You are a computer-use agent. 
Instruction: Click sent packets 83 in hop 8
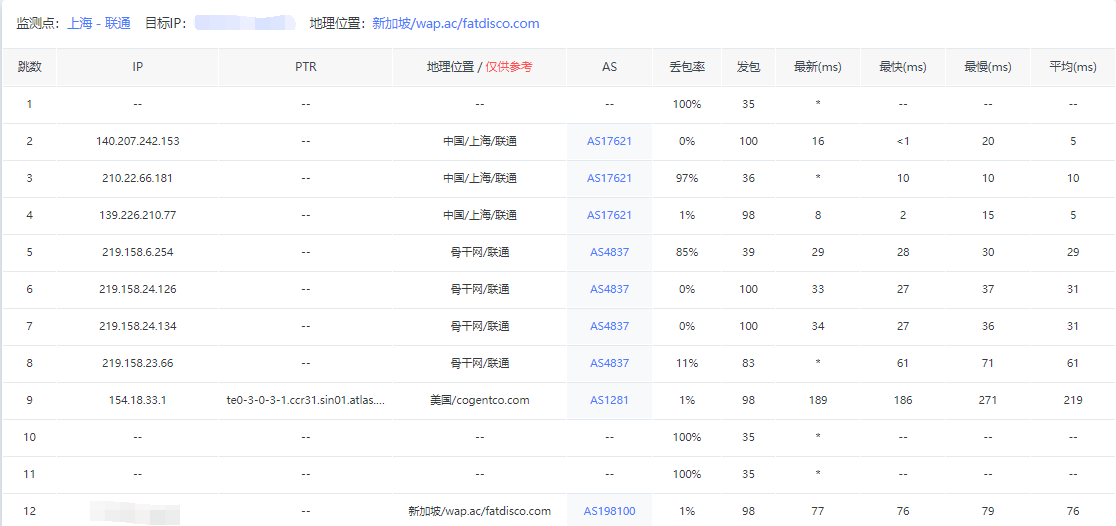748,363
